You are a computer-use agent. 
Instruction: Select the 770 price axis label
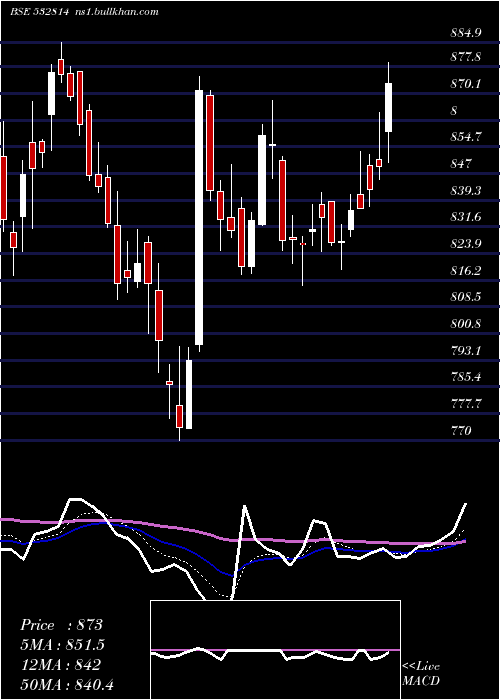pos(461,431)
